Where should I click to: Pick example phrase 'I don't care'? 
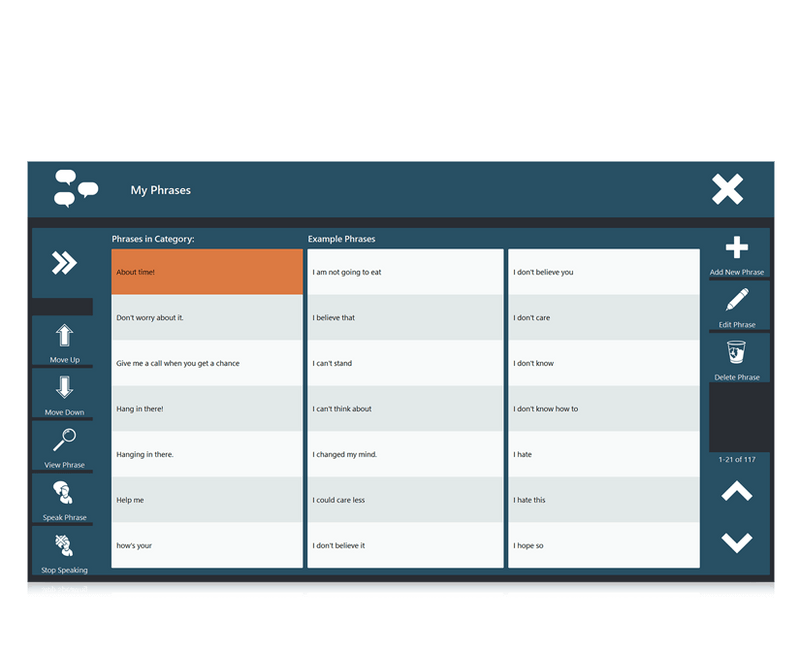click(x=603, y=318)
